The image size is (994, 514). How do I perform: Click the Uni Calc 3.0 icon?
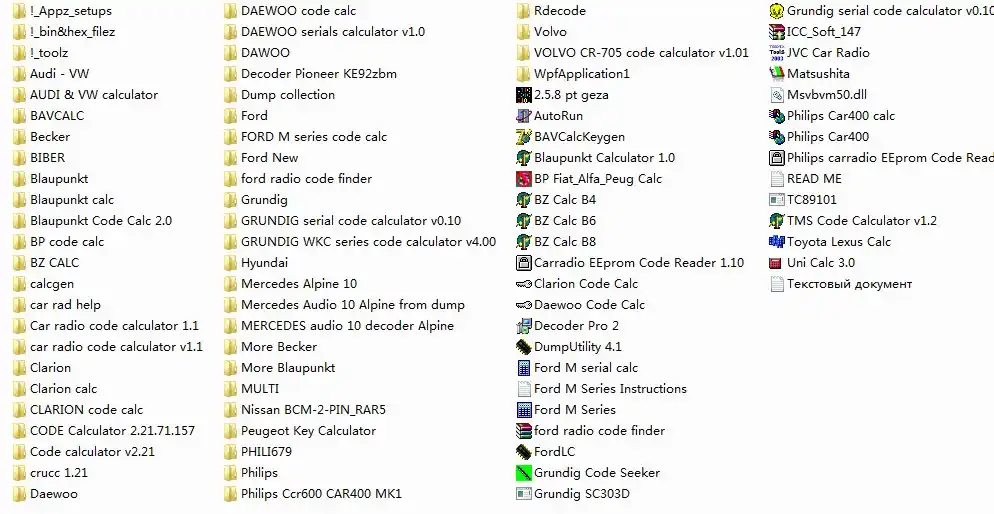coord(777,263)
